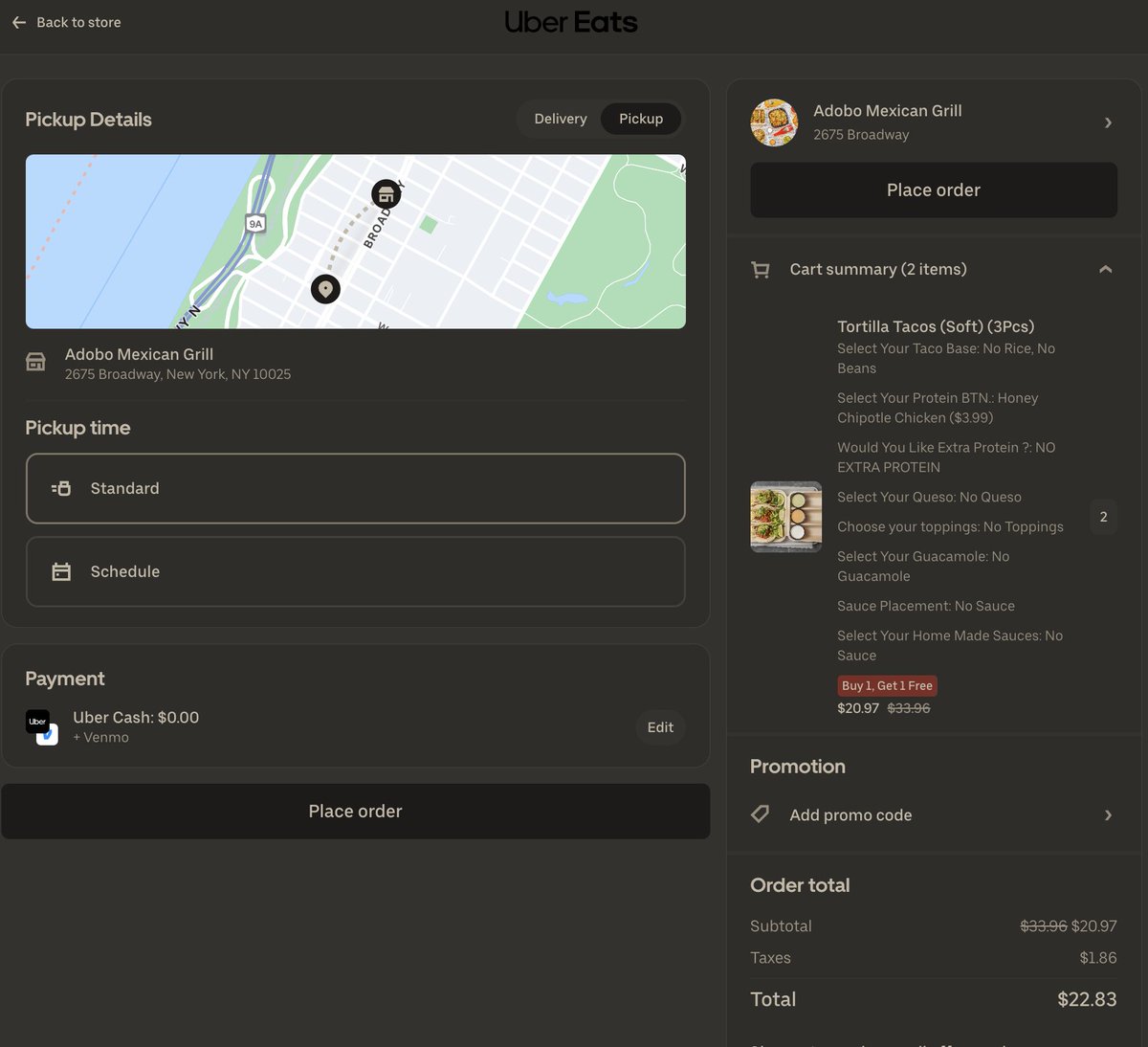This screenshot has width=1148, height=1047.
Task: Place order from the cart sidebar
Action: coord(934,189)
